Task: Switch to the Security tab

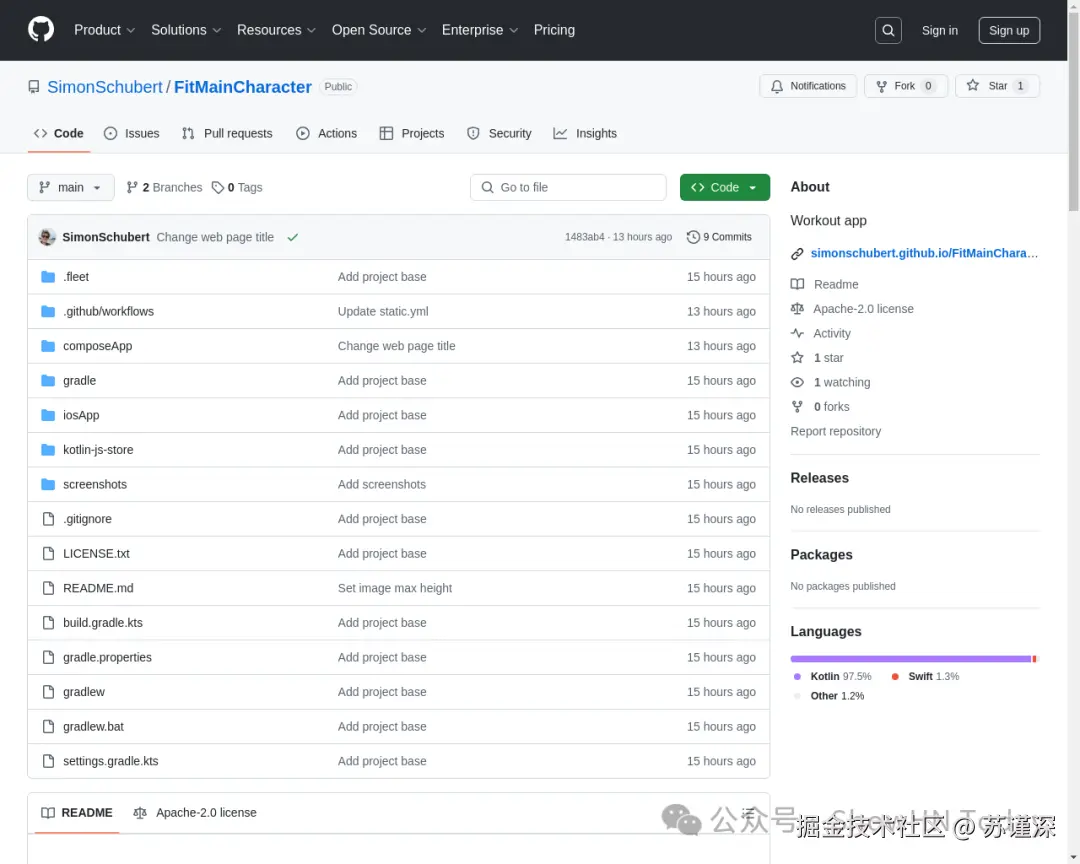Action: pyautogui.click(x=499, y=134)
